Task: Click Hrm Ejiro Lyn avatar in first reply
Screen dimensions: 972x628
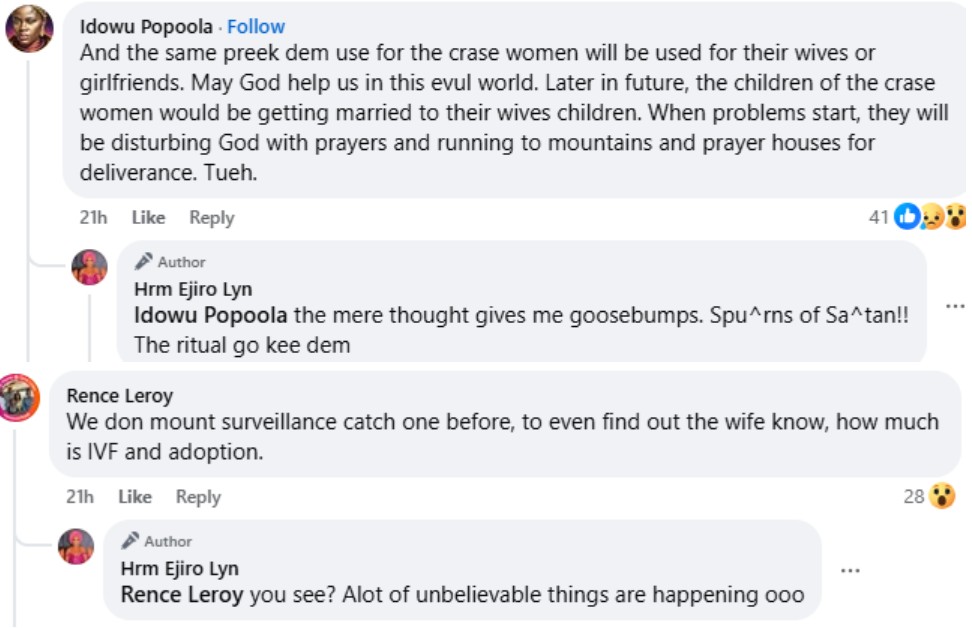Action: (89, 267)
